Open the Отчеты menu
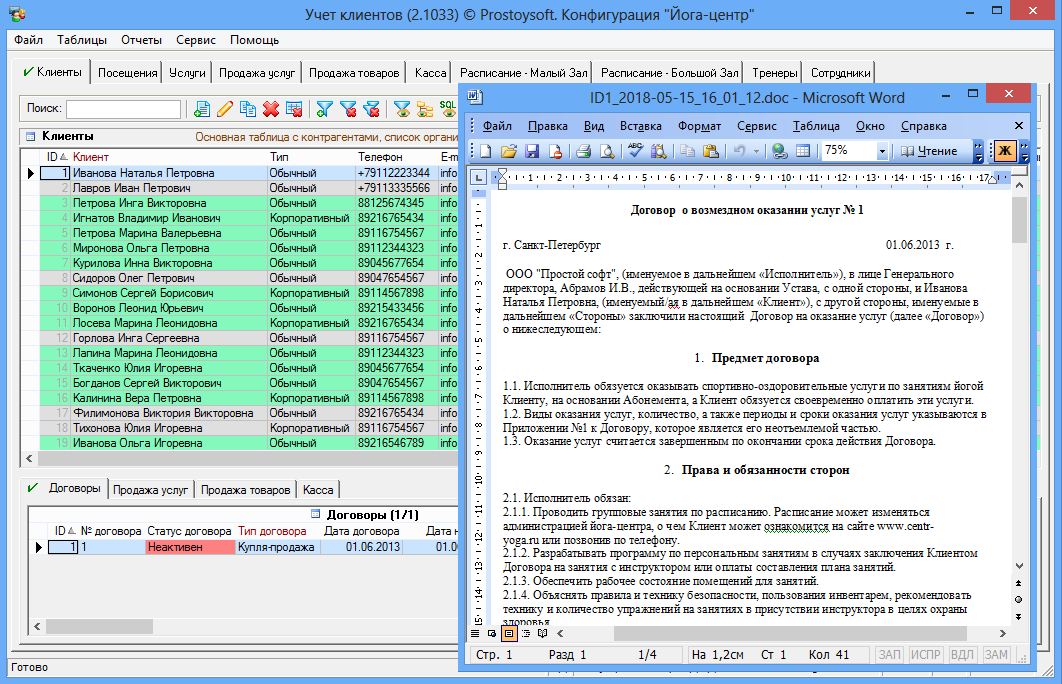The image size is (1062, 684). point(142,40)
